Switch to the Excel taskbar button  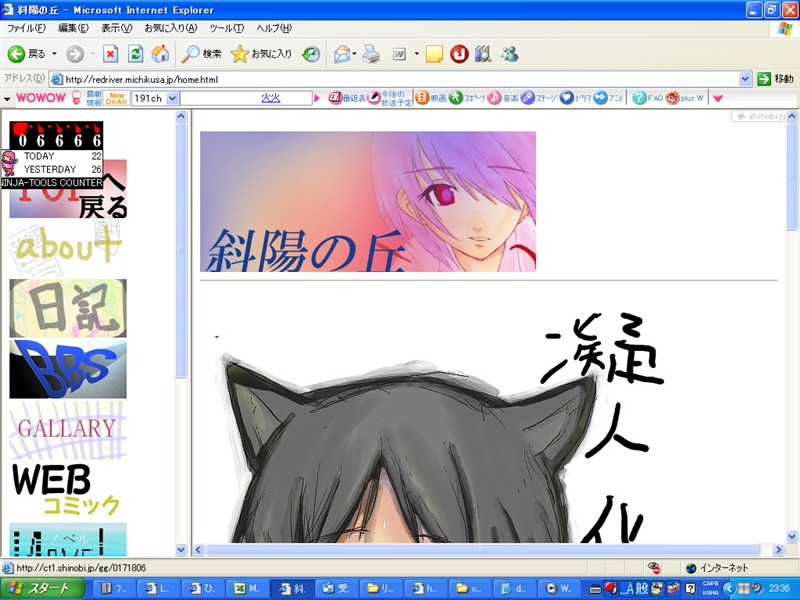[247, 588]
